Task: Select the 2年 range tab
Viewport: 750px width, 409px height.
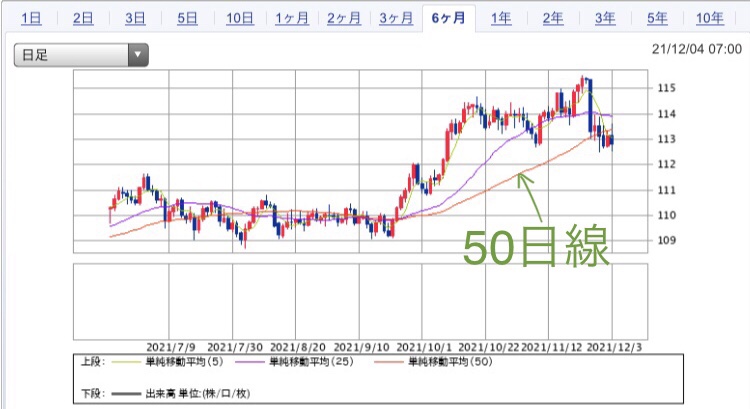Action: pos(553,19)
